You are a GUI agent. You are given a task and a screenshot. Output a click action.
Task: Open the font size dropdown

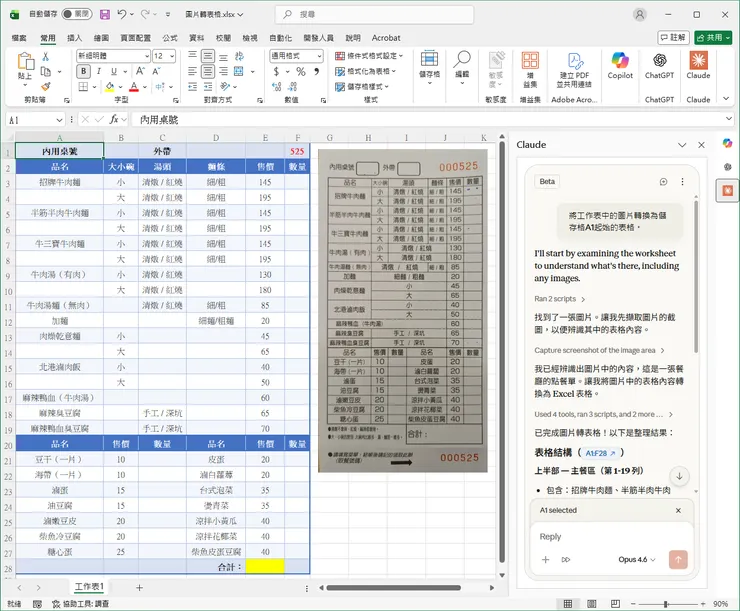172,56
